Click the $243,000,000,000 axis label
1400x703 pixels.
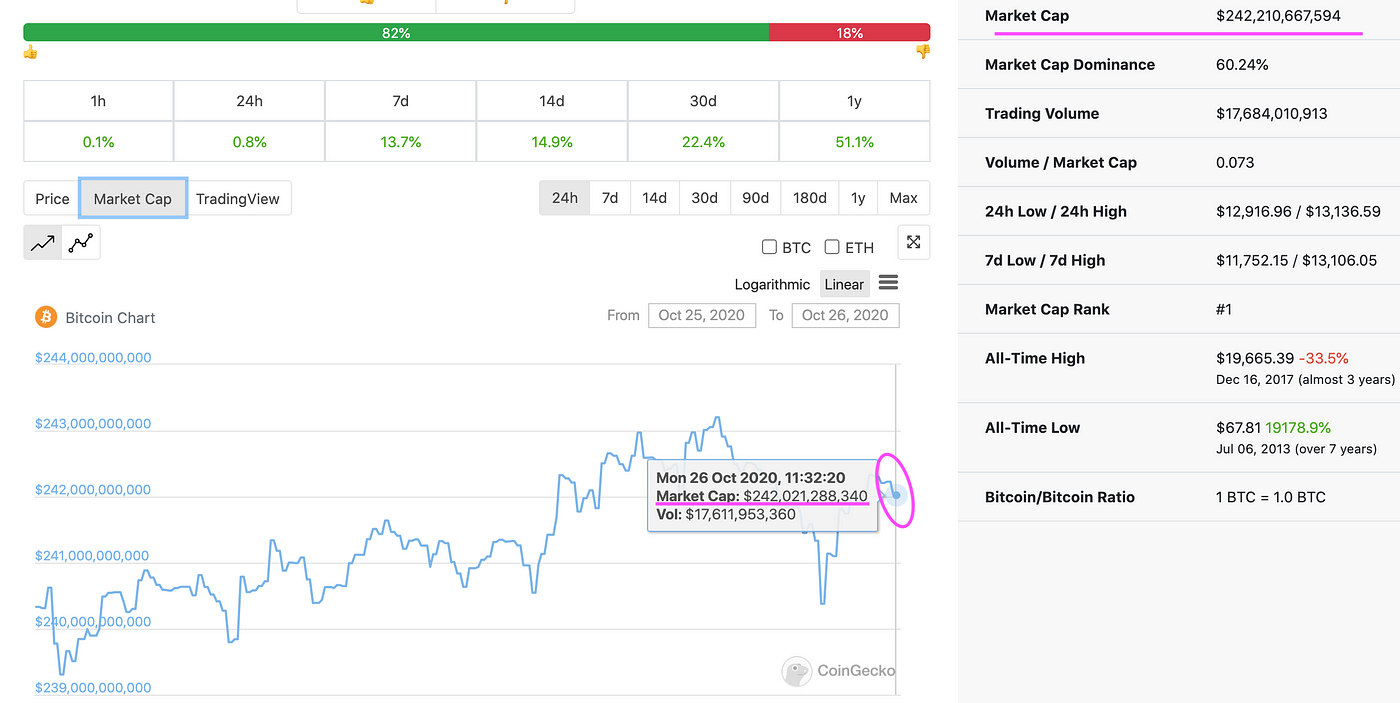pos(93,423)
